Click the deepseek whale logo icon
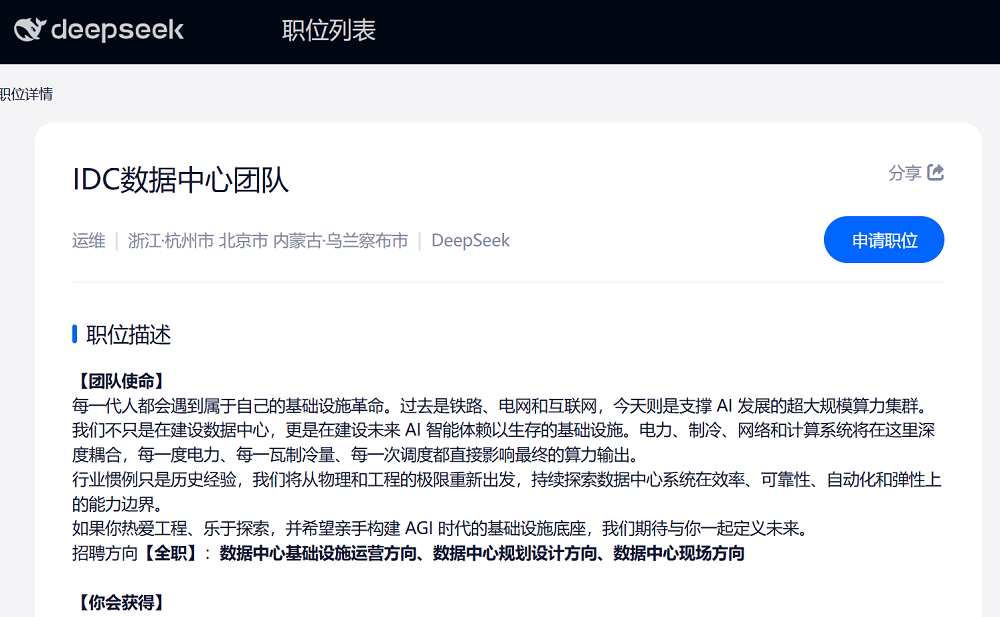This screenshot has width=1000, height=617. [x=30, y=29]
